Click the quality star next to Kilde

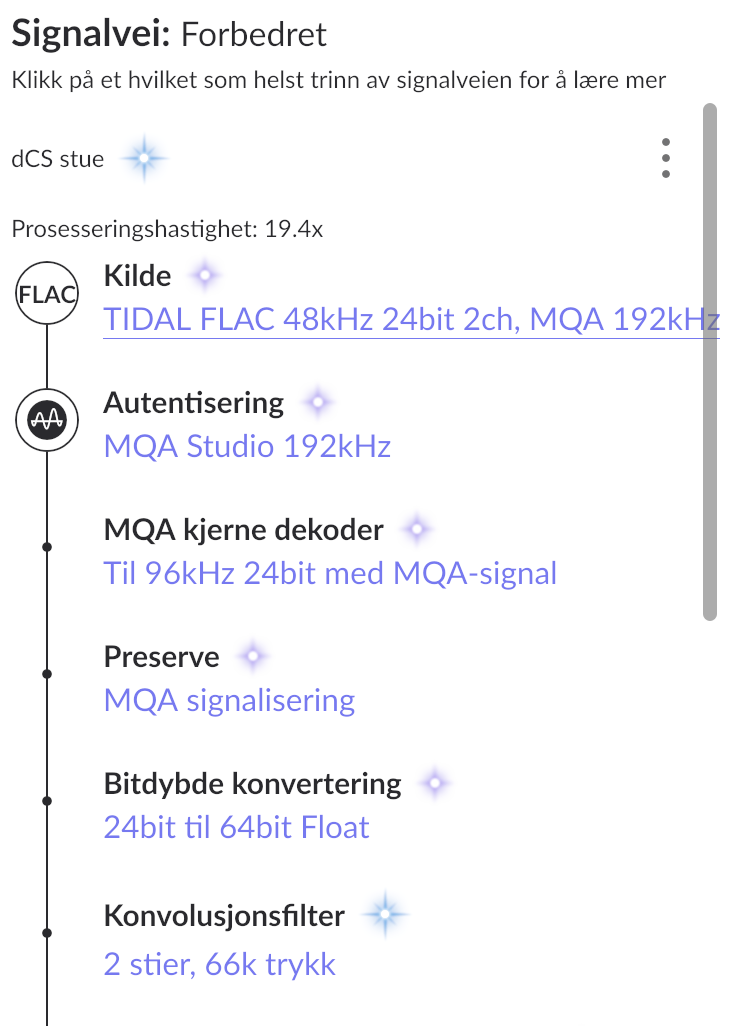[204, 275]
